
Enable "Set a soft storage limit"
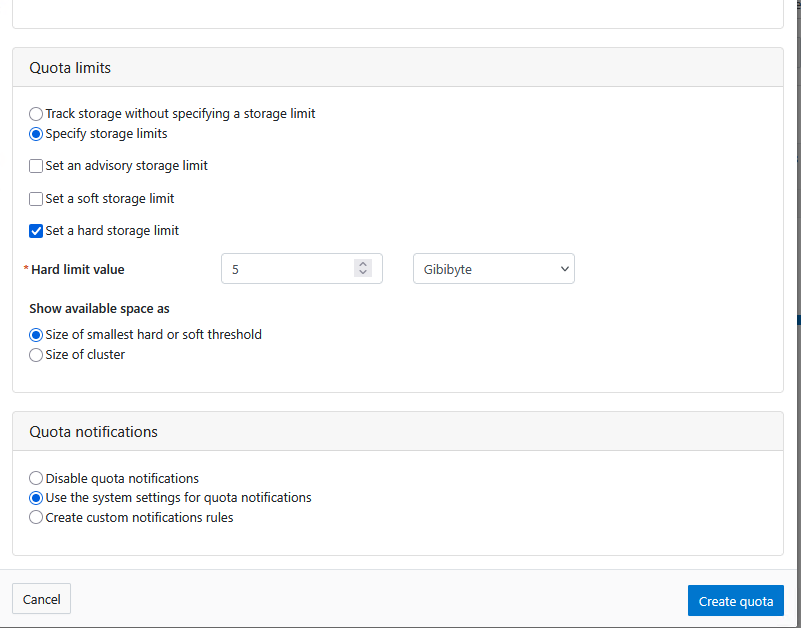(x=35, y=198)
